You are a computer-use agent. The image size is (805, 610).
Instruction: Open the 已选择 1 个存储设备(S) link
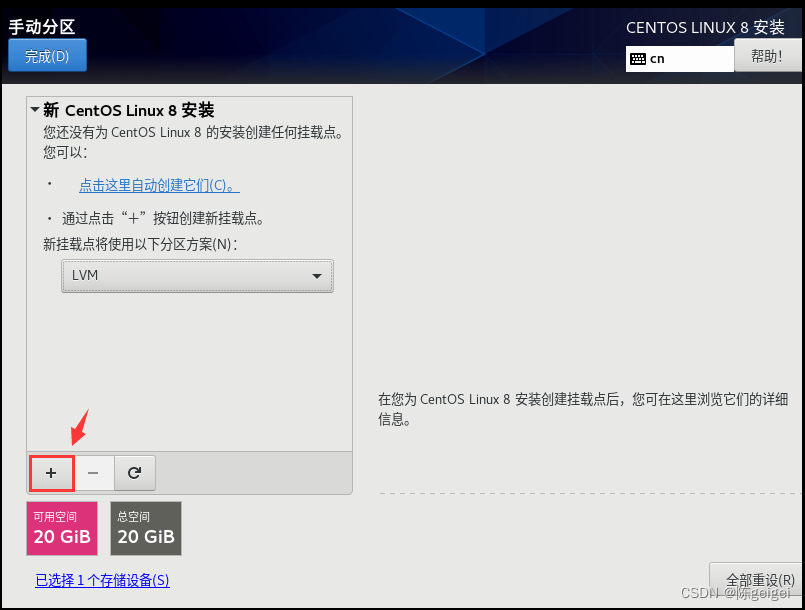(102, 580)
